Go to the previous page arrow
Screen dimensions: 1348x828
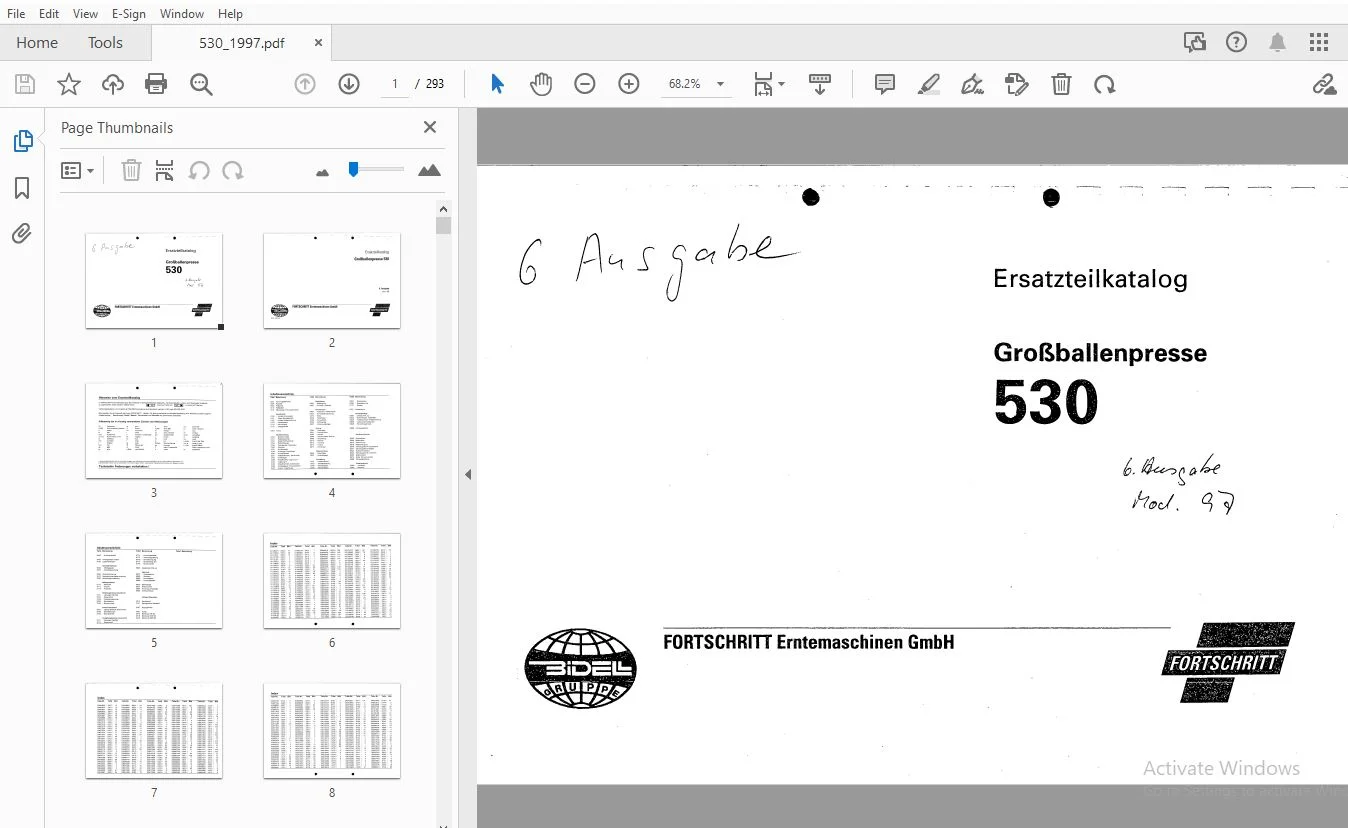(305, 84)
